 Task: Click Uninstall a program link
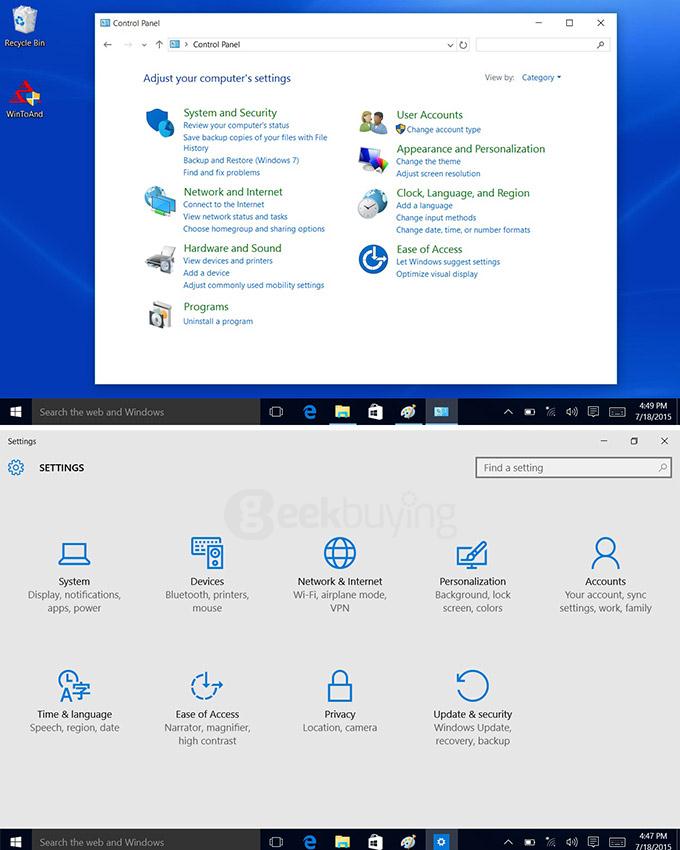(x=218, y=321)
